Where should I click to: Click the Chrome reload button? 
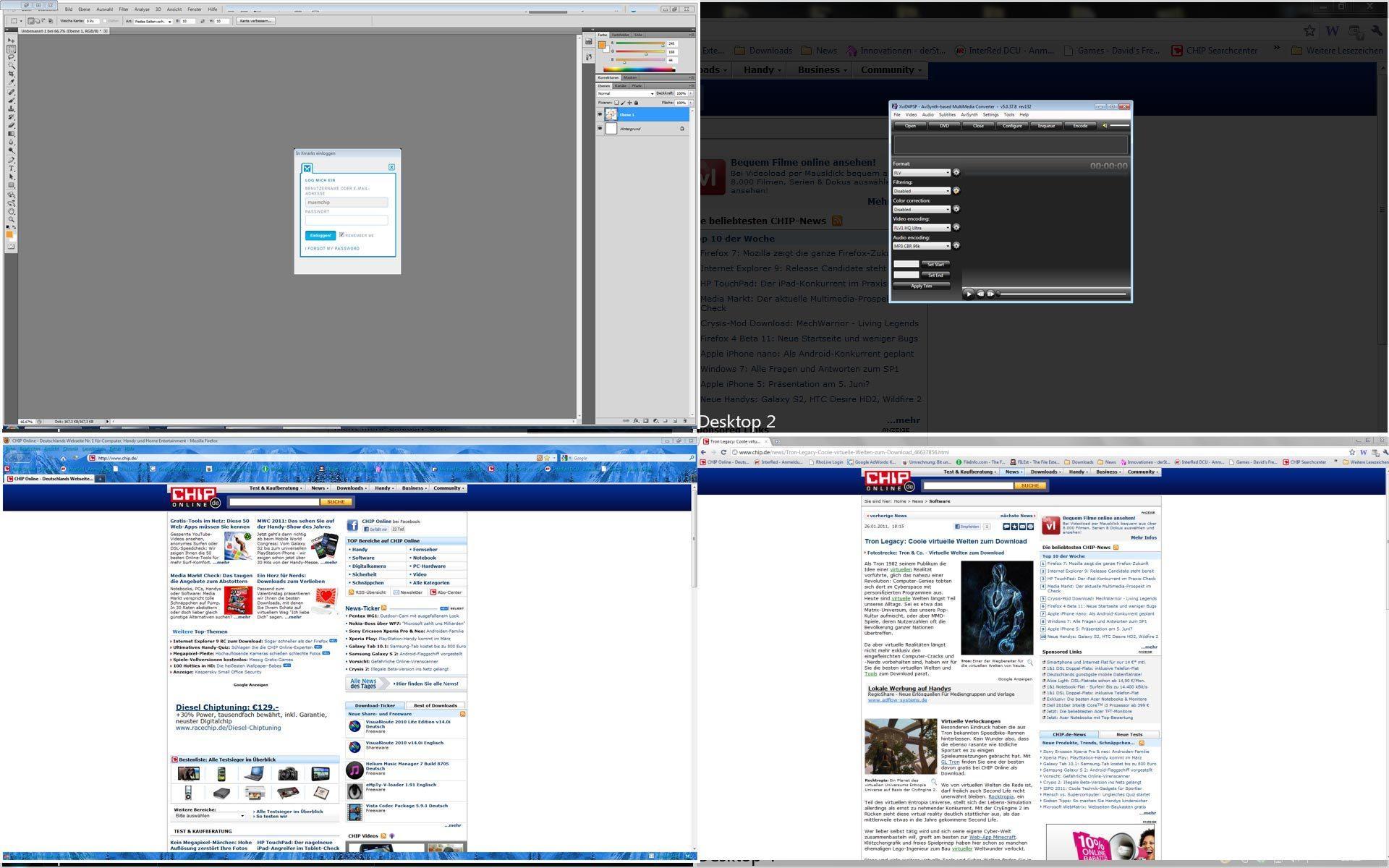pos(723,452)
